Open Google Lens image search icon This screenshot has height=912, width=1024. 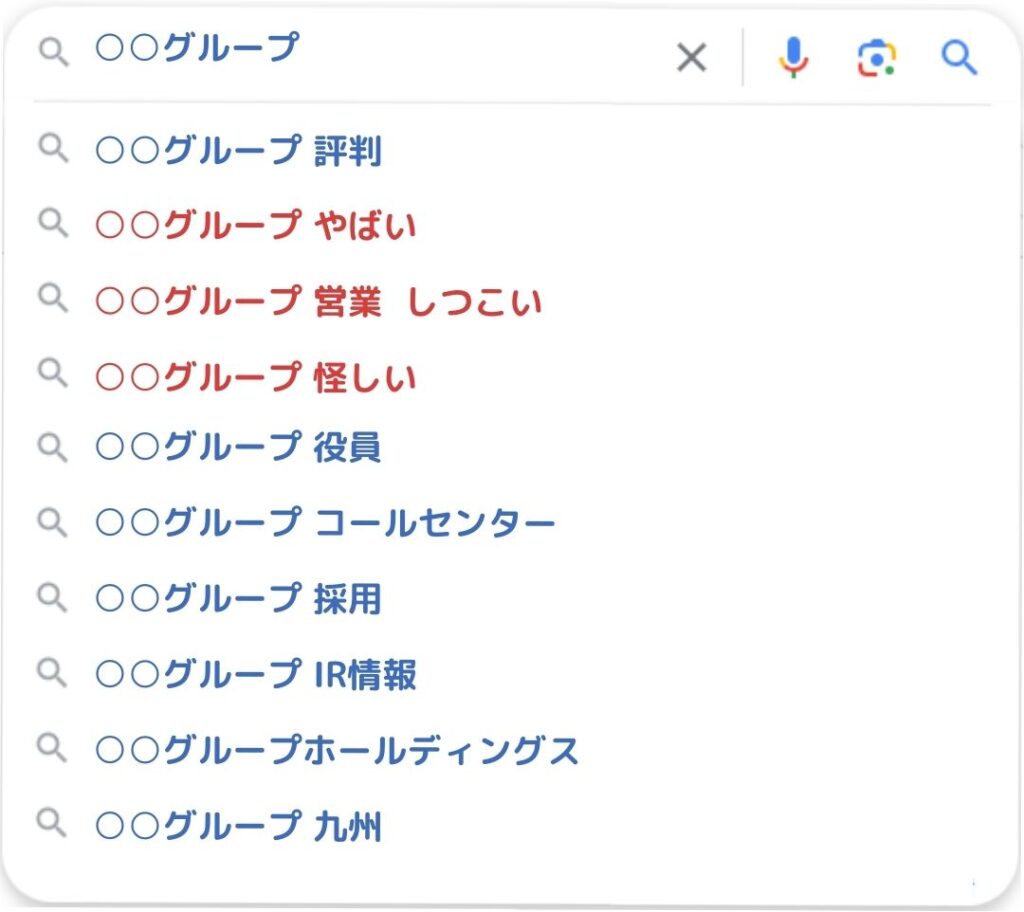pos(876,58)
